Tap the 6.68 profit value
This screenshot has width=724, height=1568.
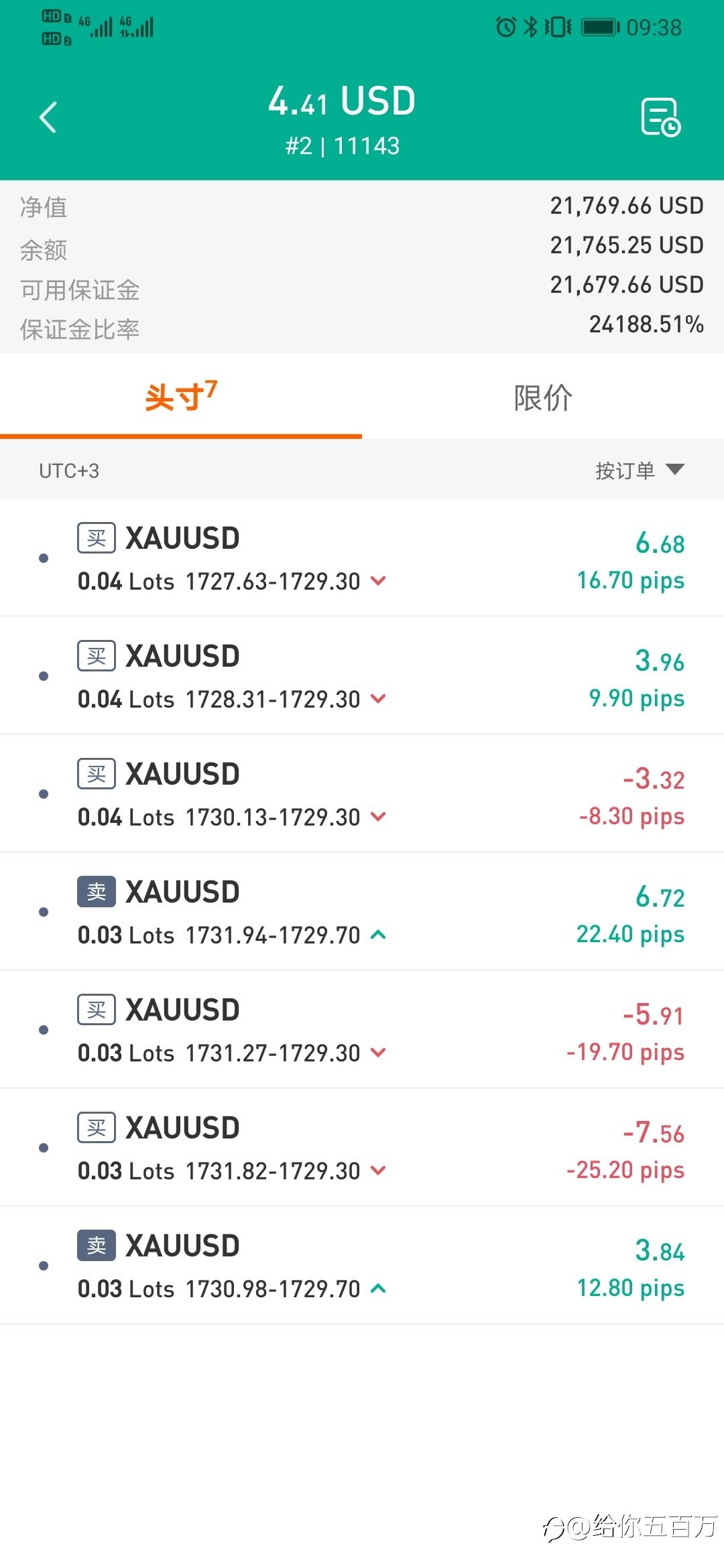coord(660,543)
